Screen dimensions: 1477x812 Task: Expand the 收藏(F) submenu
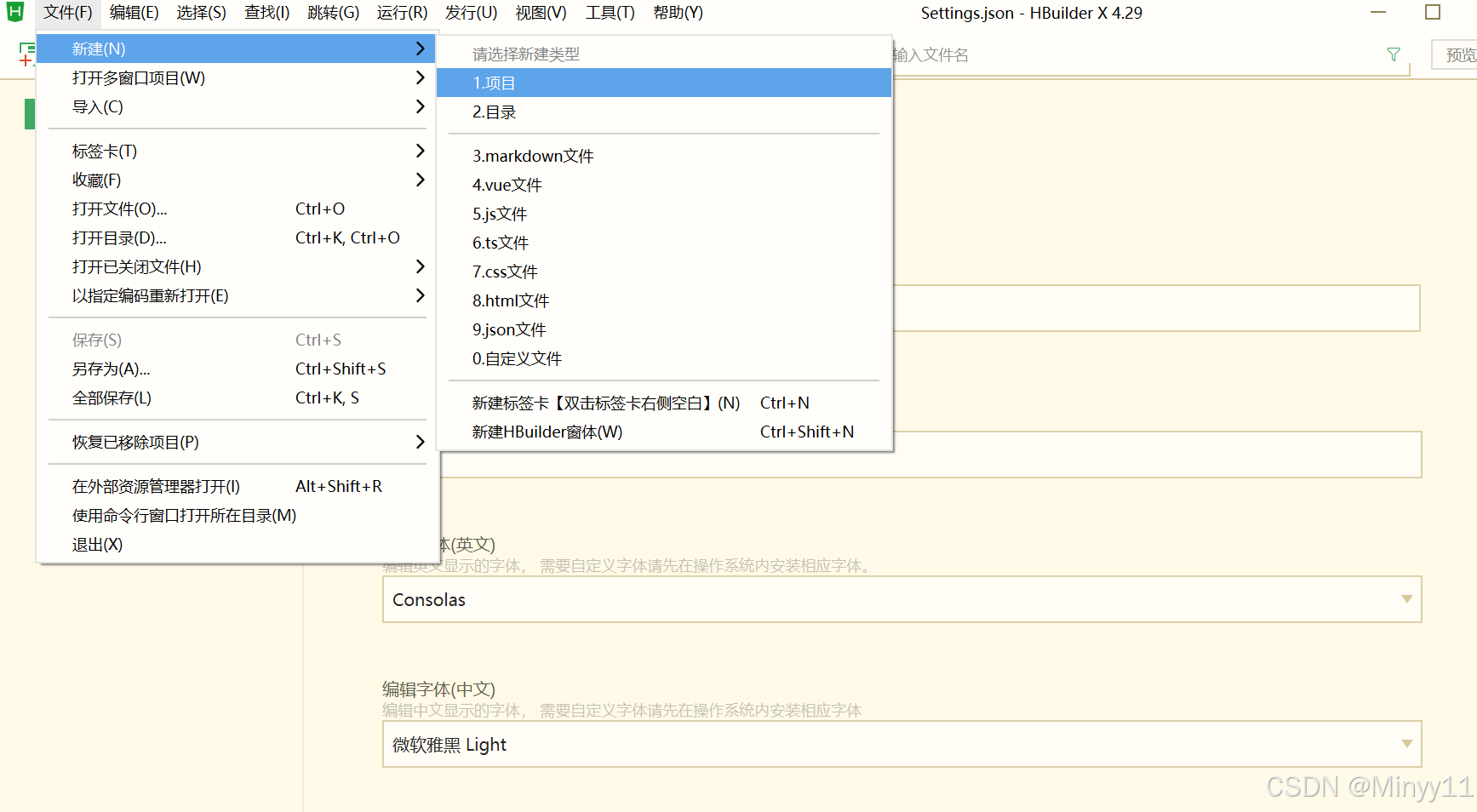click(238, 180)
